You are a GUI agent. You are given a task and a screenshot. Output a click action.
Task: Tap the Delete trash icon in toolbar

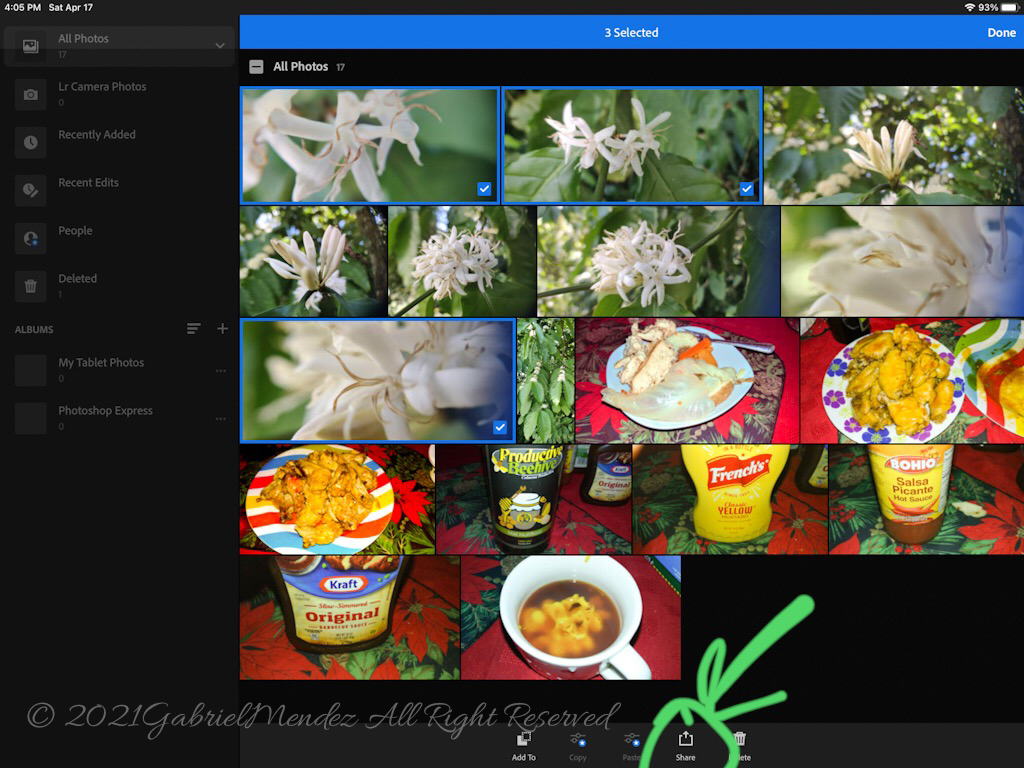(740, 739)
